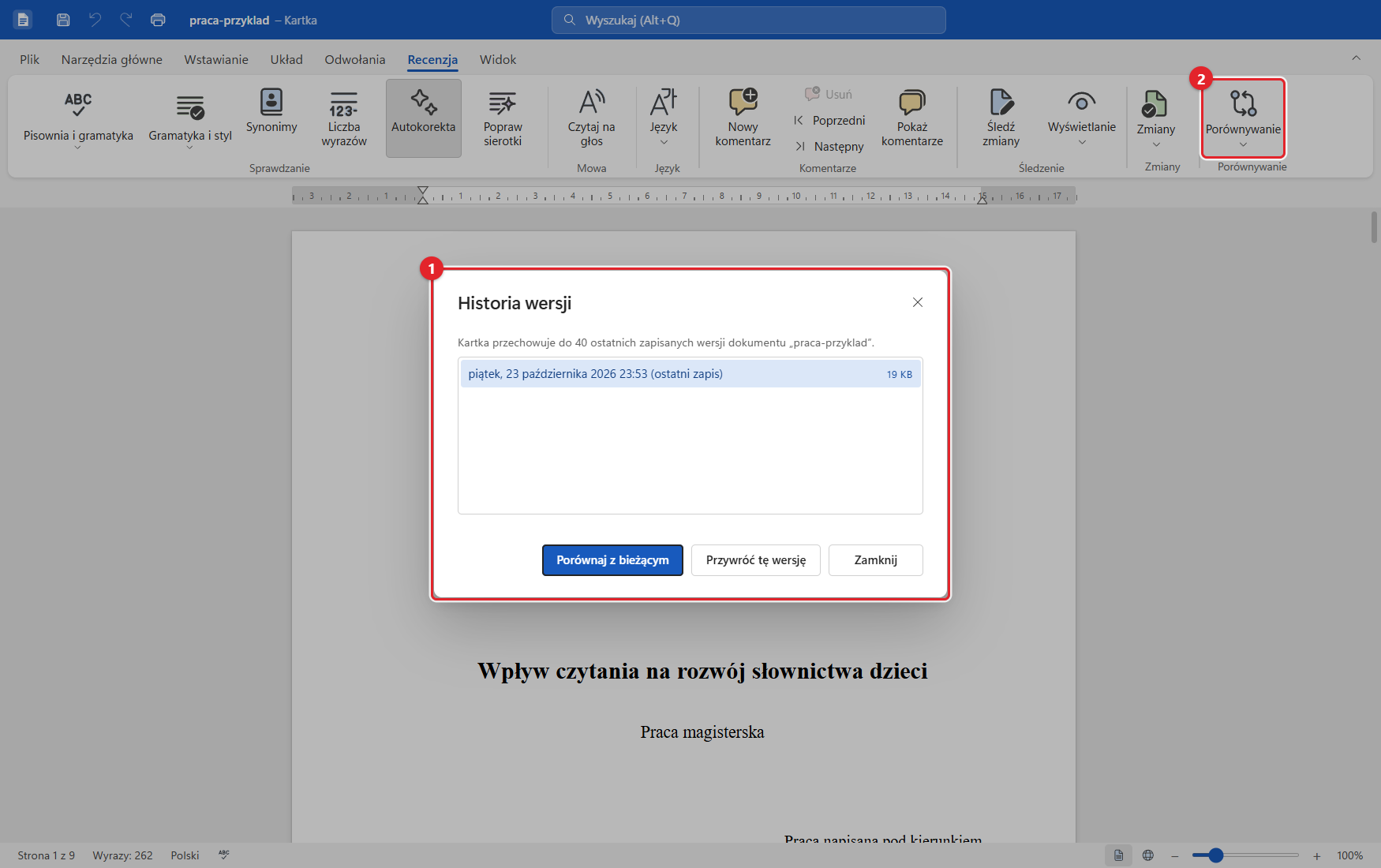Toggle Autokorekta on or off
Image resolution: width=1381 pixels, height=868 pixels.
(x=424, y=118)
